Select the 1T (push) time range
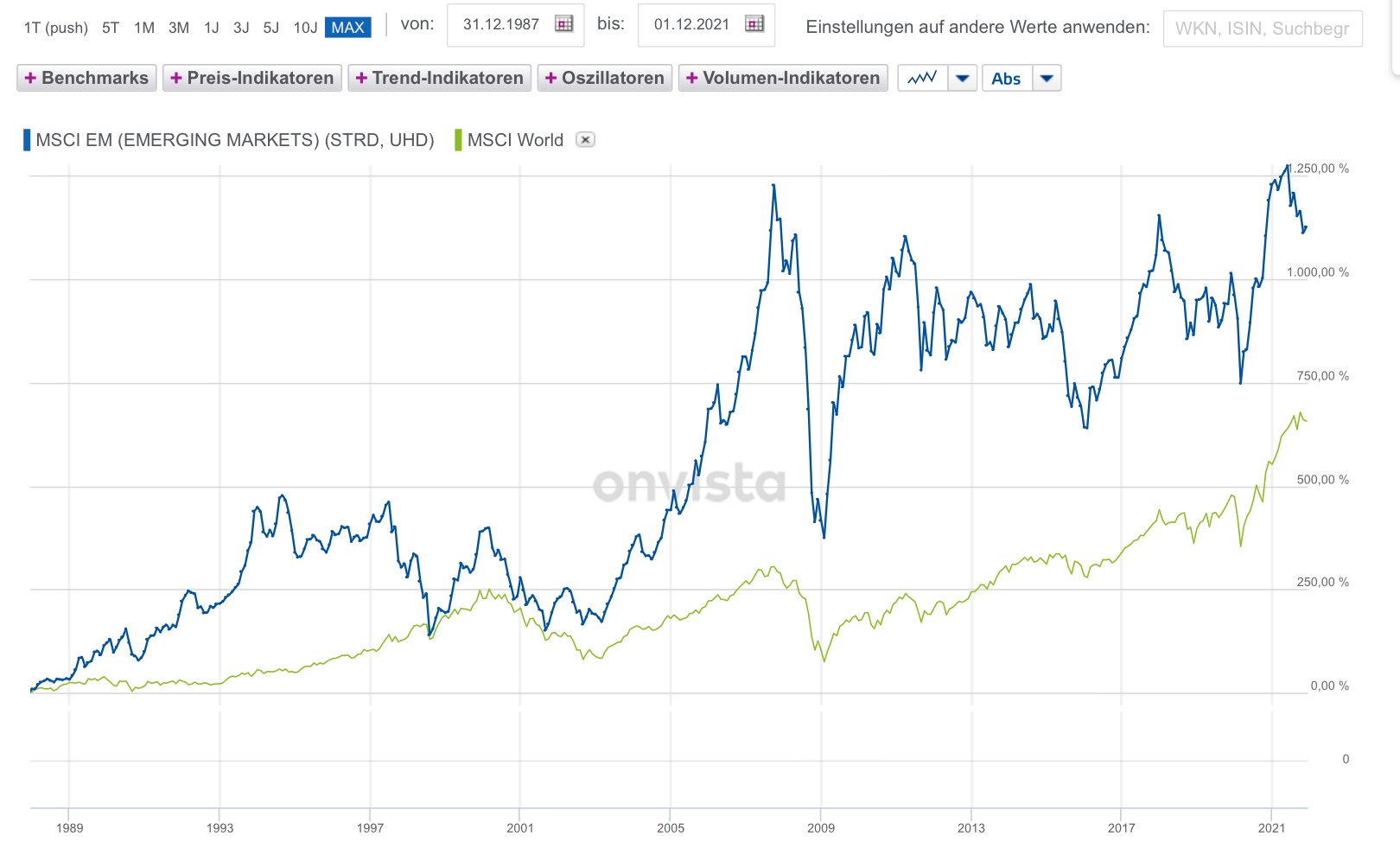This screenshot has height=855, width=1400. (56, 28)
